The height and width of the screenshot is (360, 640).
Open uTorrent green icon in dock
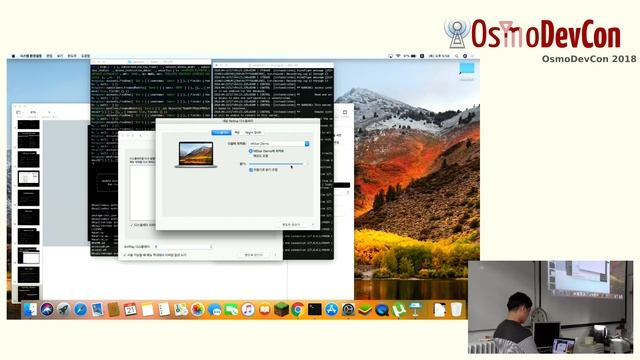398,310
